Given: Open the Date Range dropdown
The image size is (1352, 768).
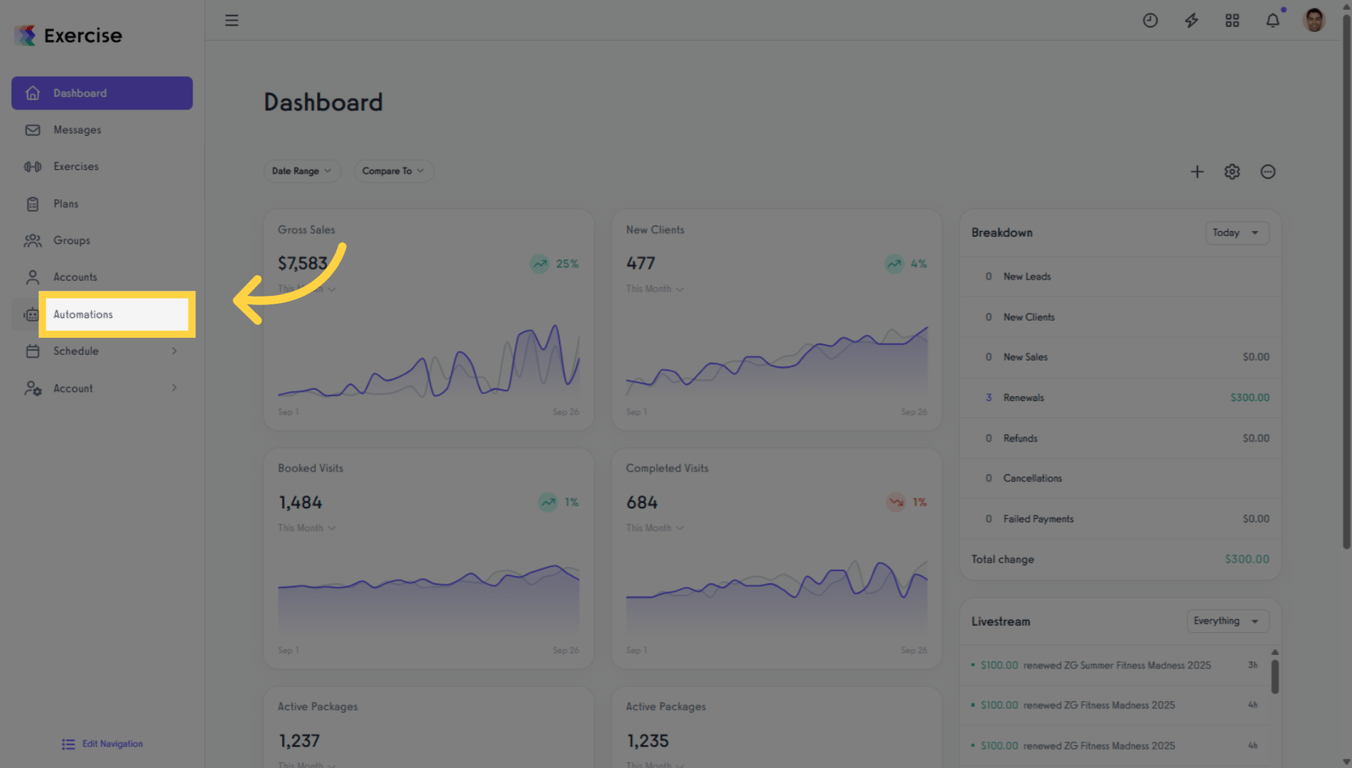Looking at the screenshot, I should [x=302, y=171].
